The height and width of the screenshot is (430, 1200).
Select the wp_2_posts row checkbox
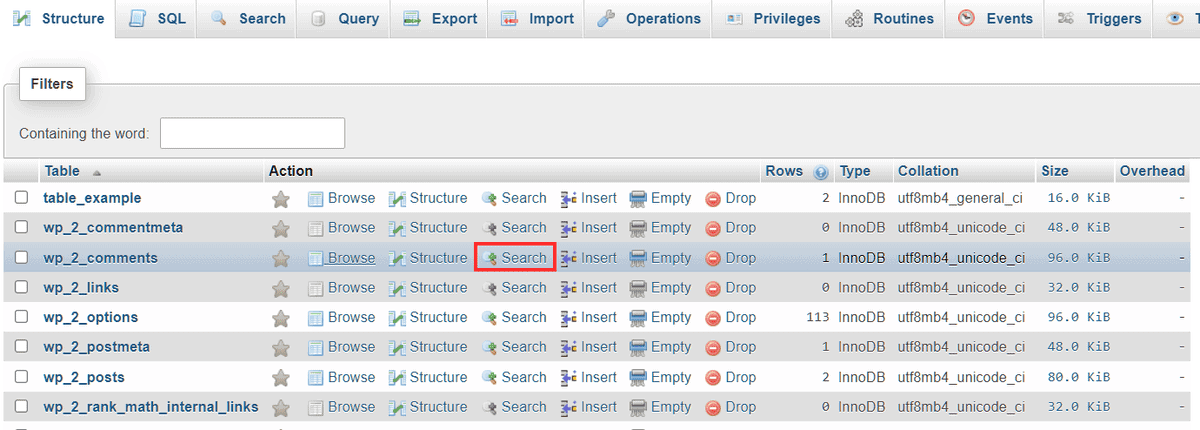[x=21, y=378]
